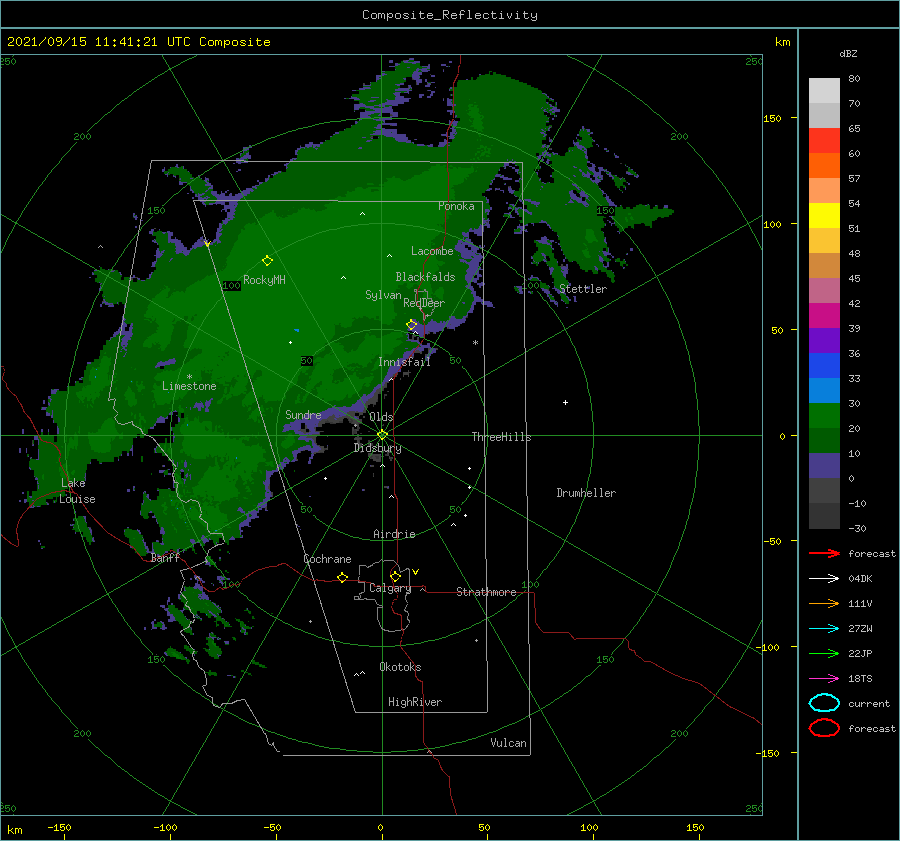900x841 pixels.
Task: Click the violet swatch in dBZ legend
Action: [x=824, y=340]
